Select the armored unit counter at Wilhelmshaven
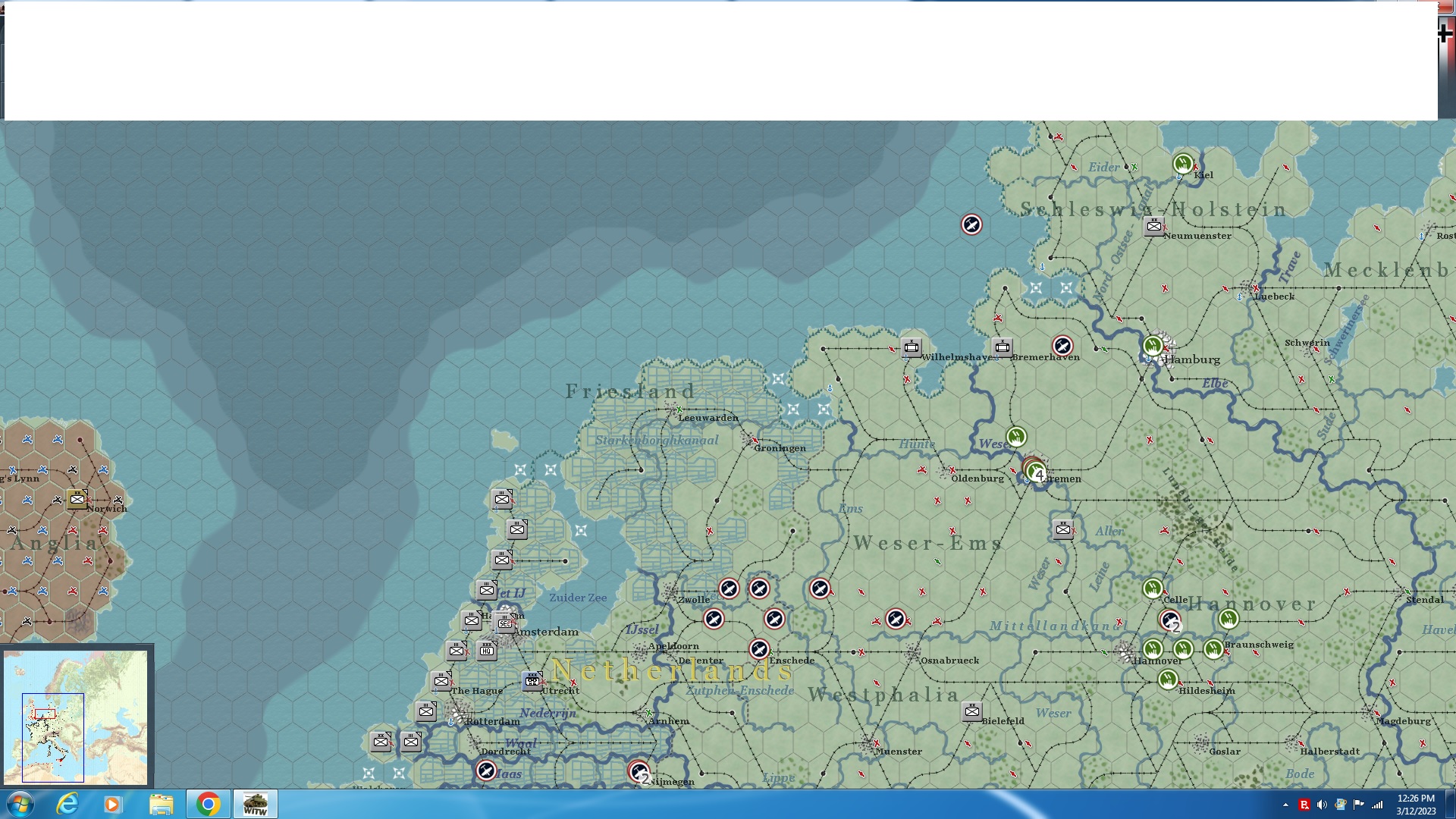The height and width of the screenshot is (819, 1456). click(x=912, y=347)
